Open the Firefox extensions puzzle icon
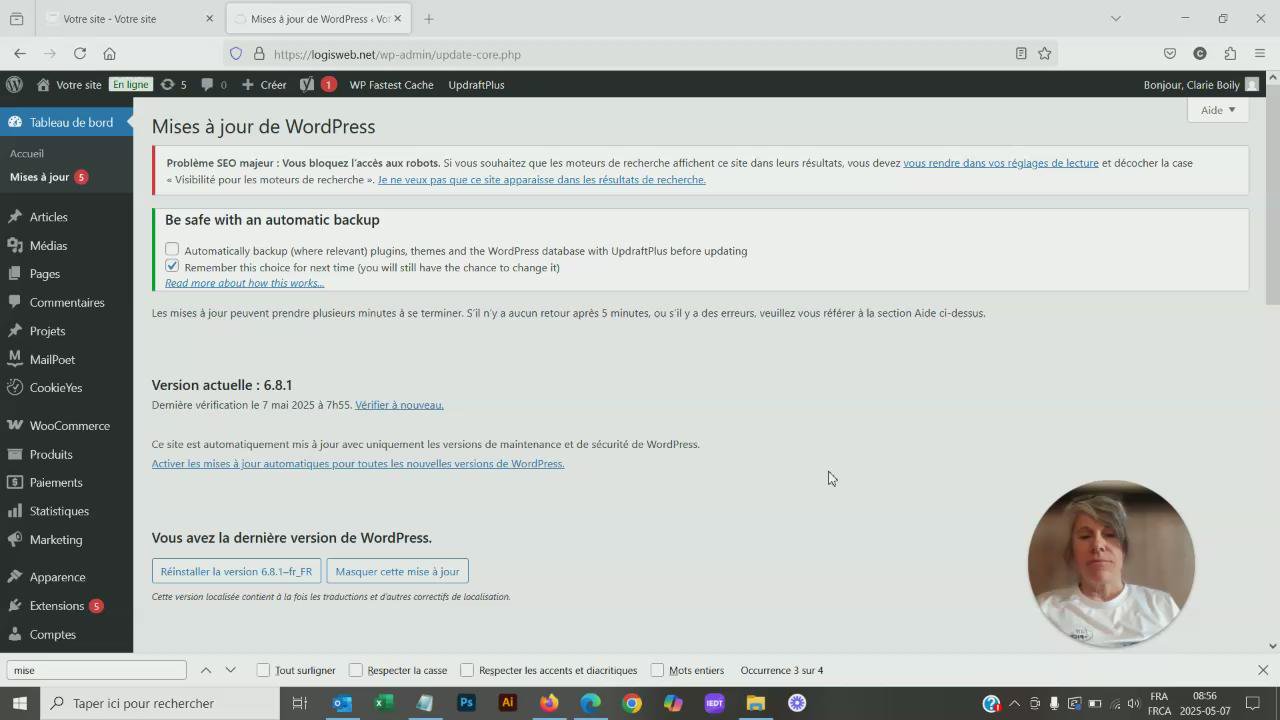 pos(1230,54)
